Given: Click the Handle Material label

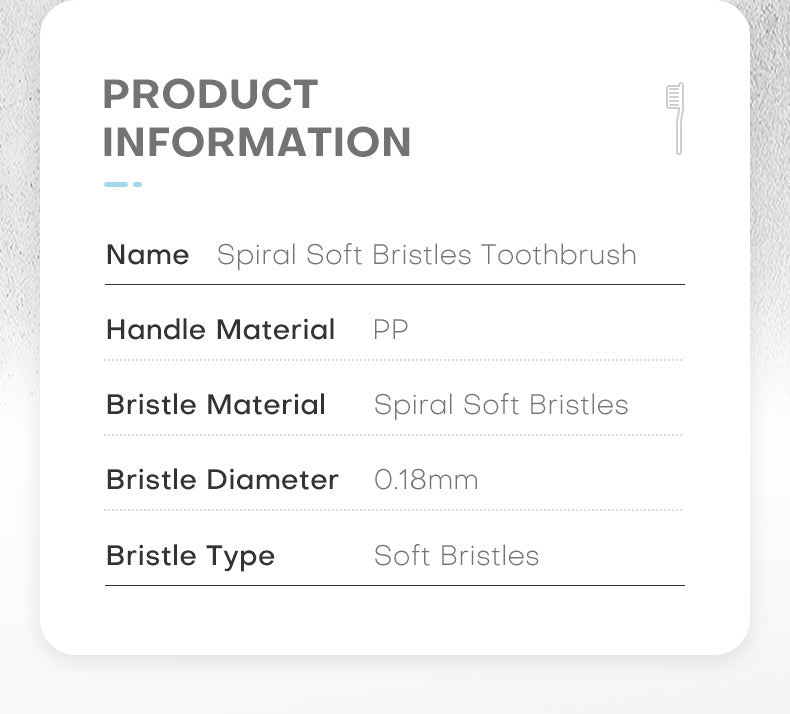Looking at the screenshot, I should pos(221,330).
